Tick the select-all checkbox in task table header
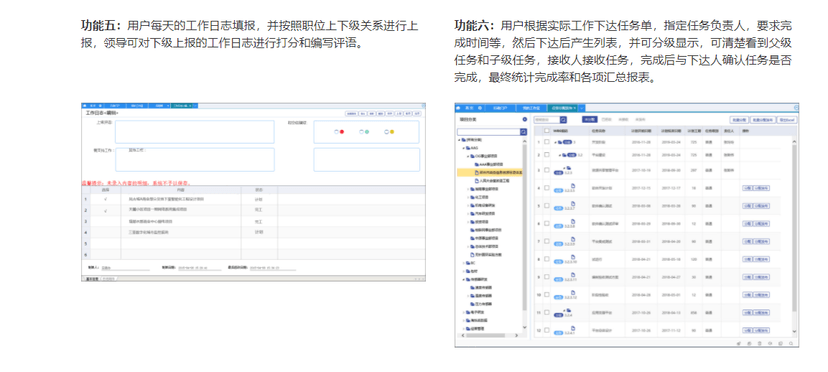Screen dimensions: 828x372 coord(547,131)
